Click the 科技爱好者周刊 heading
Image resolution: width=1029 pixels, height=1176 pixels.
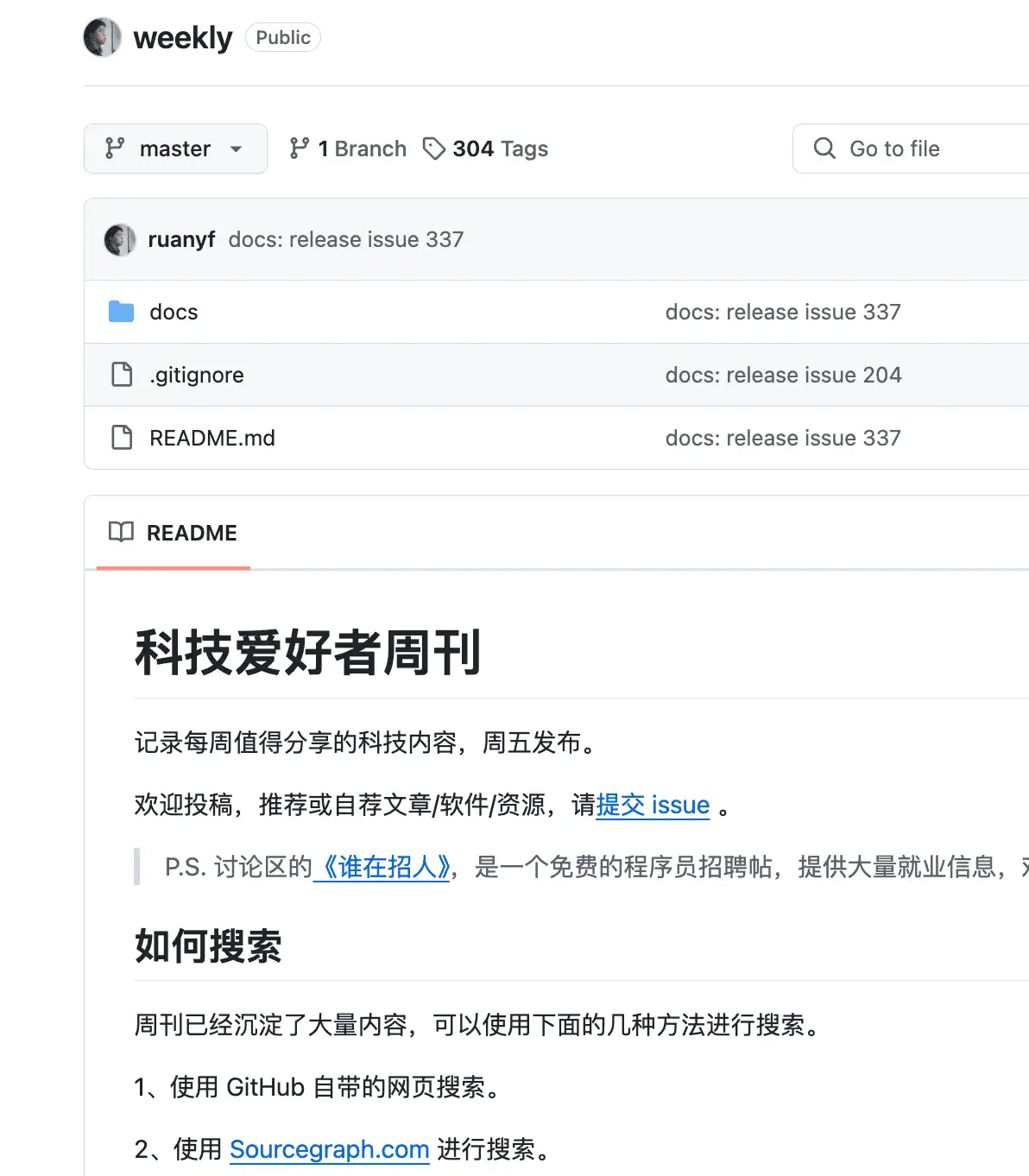(307, 652)
